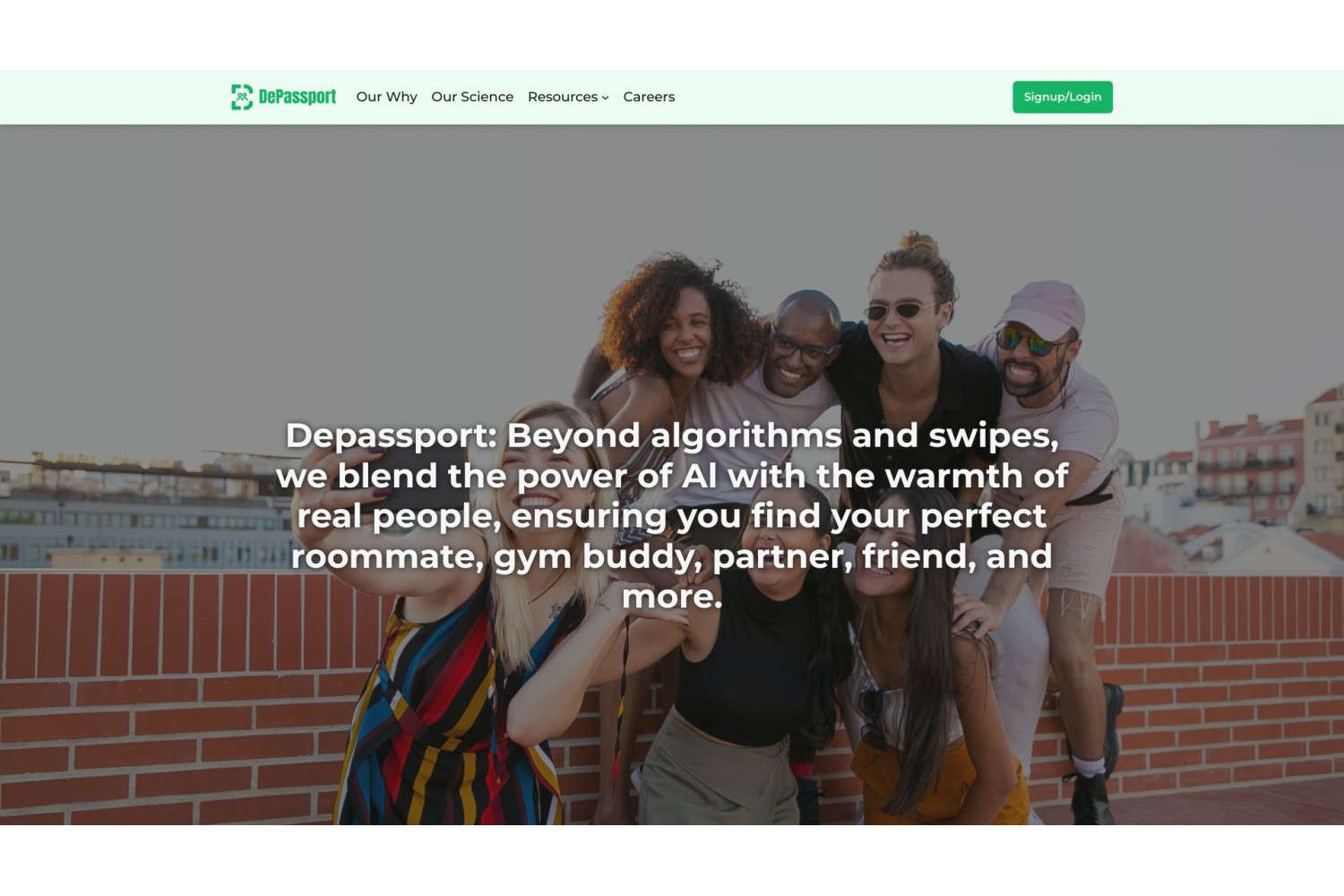The width and height of the screenshot is (1344, 896).
Task: Click the hero headline starting with Depassport
Action: click(x=672, y=515)
